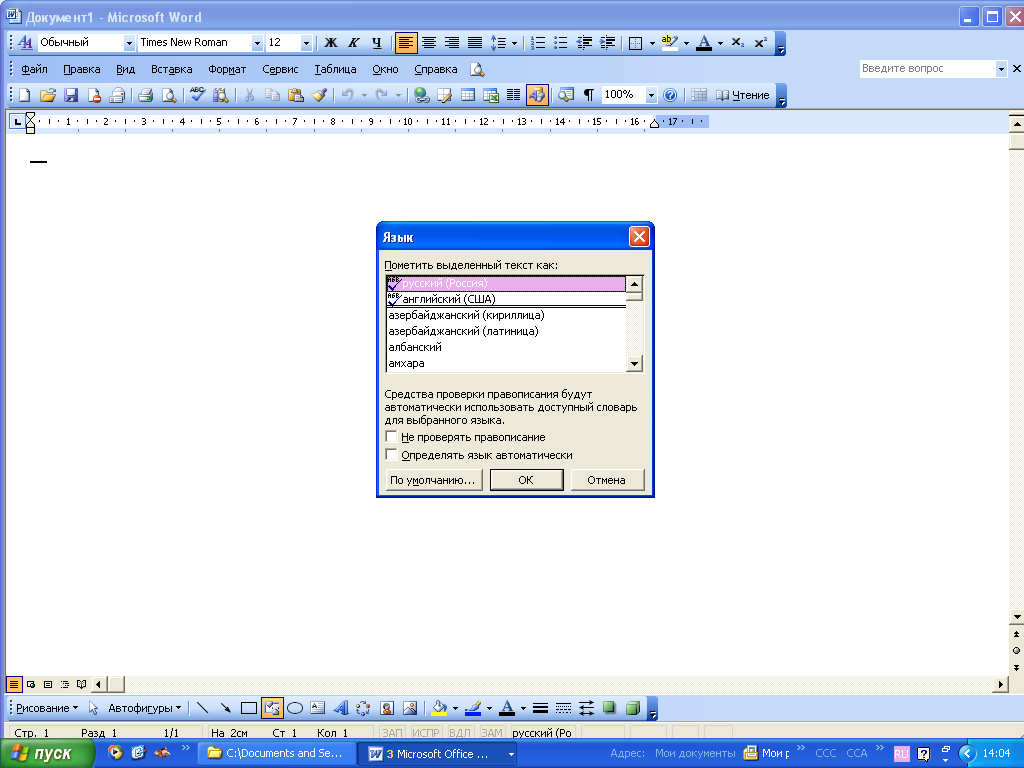Select 'английский (США)' in language list
1024x768 pixels.
pos(506,299)
